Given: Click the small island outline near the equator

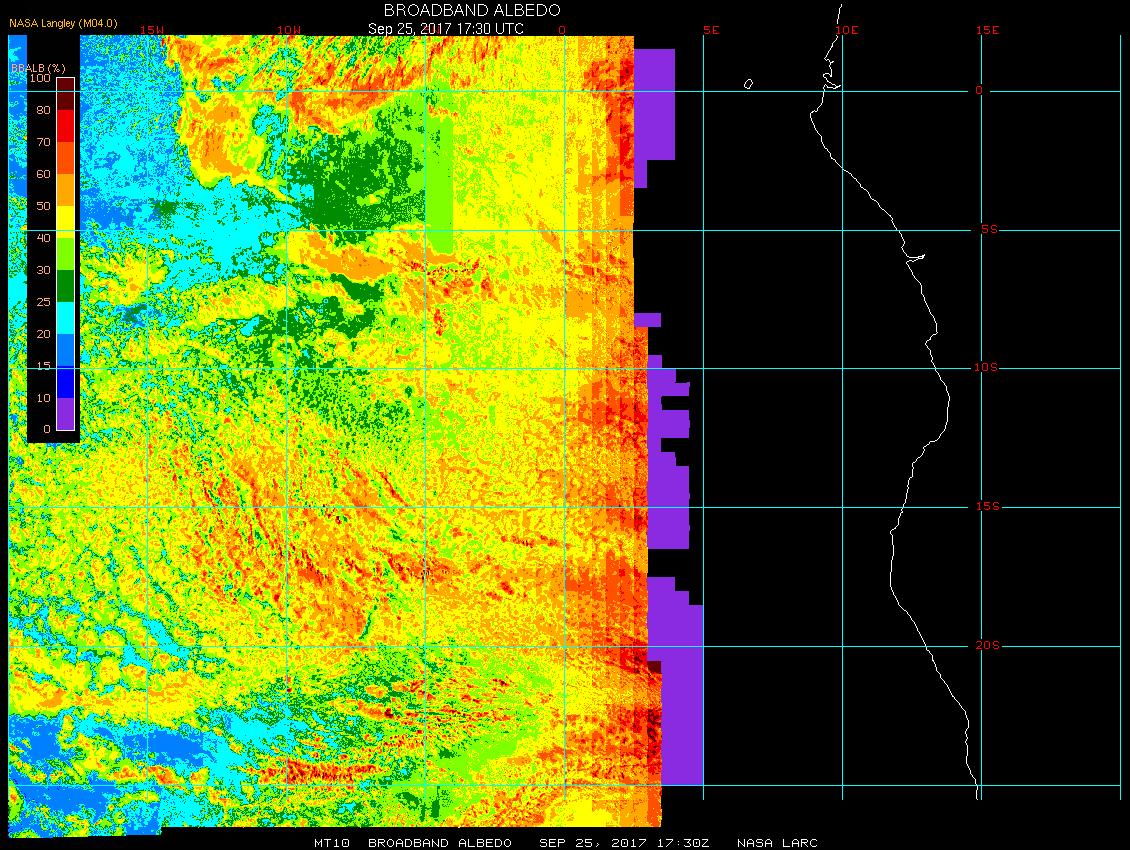Looking at the screenshot, I should pos(748,84).
